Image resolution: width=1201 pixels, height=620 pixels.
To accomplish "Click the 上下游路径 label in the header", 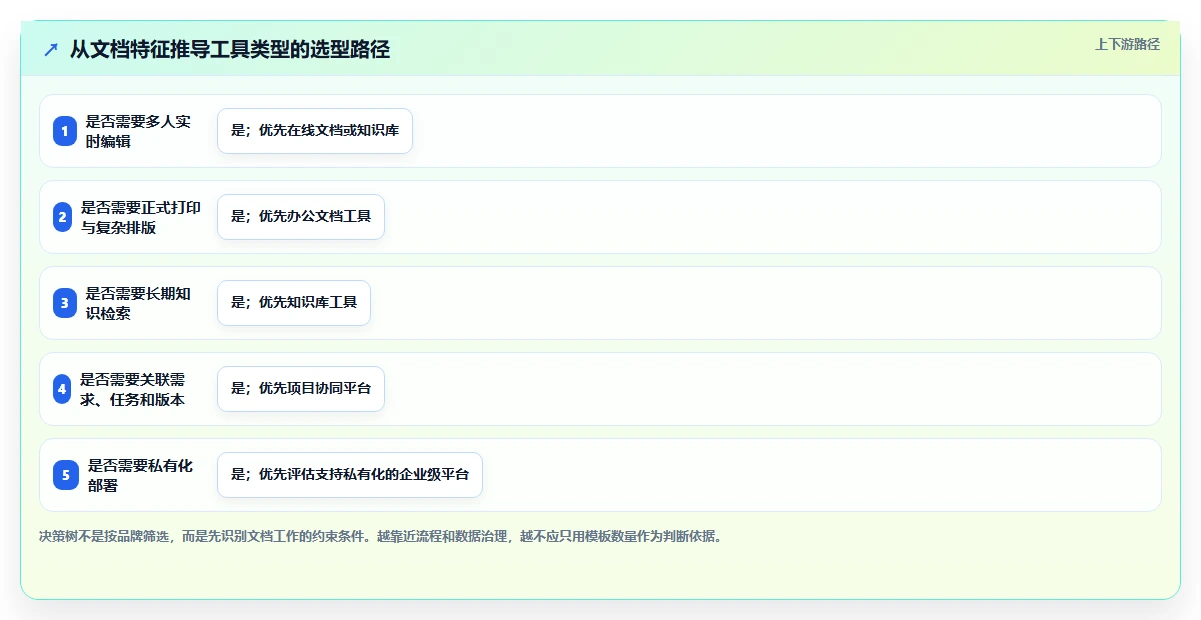I will coord(1127,44).
